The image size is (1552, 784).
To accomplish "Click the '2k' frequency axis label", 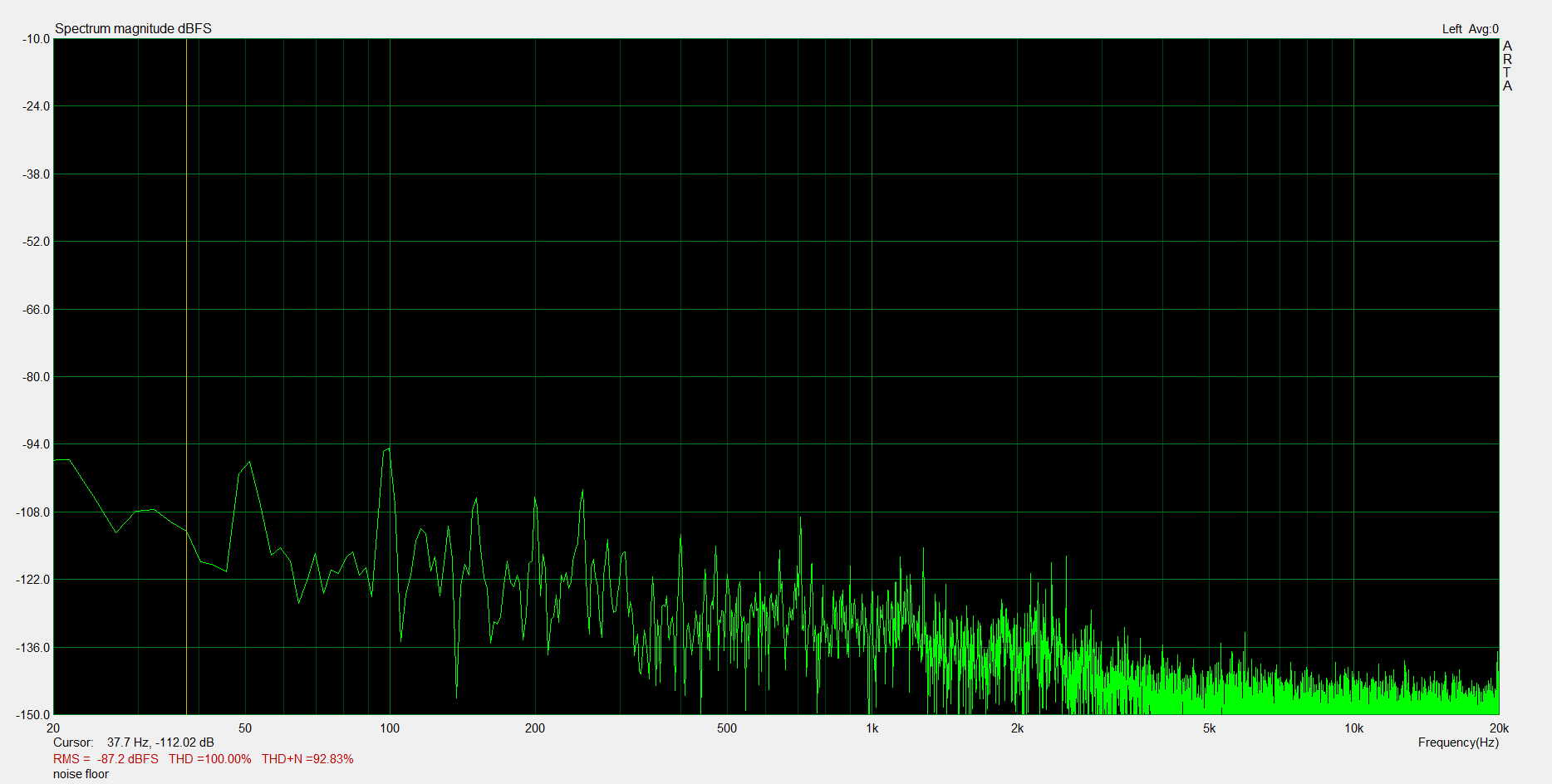I will pyautogui.click(x=1017, y=728).
